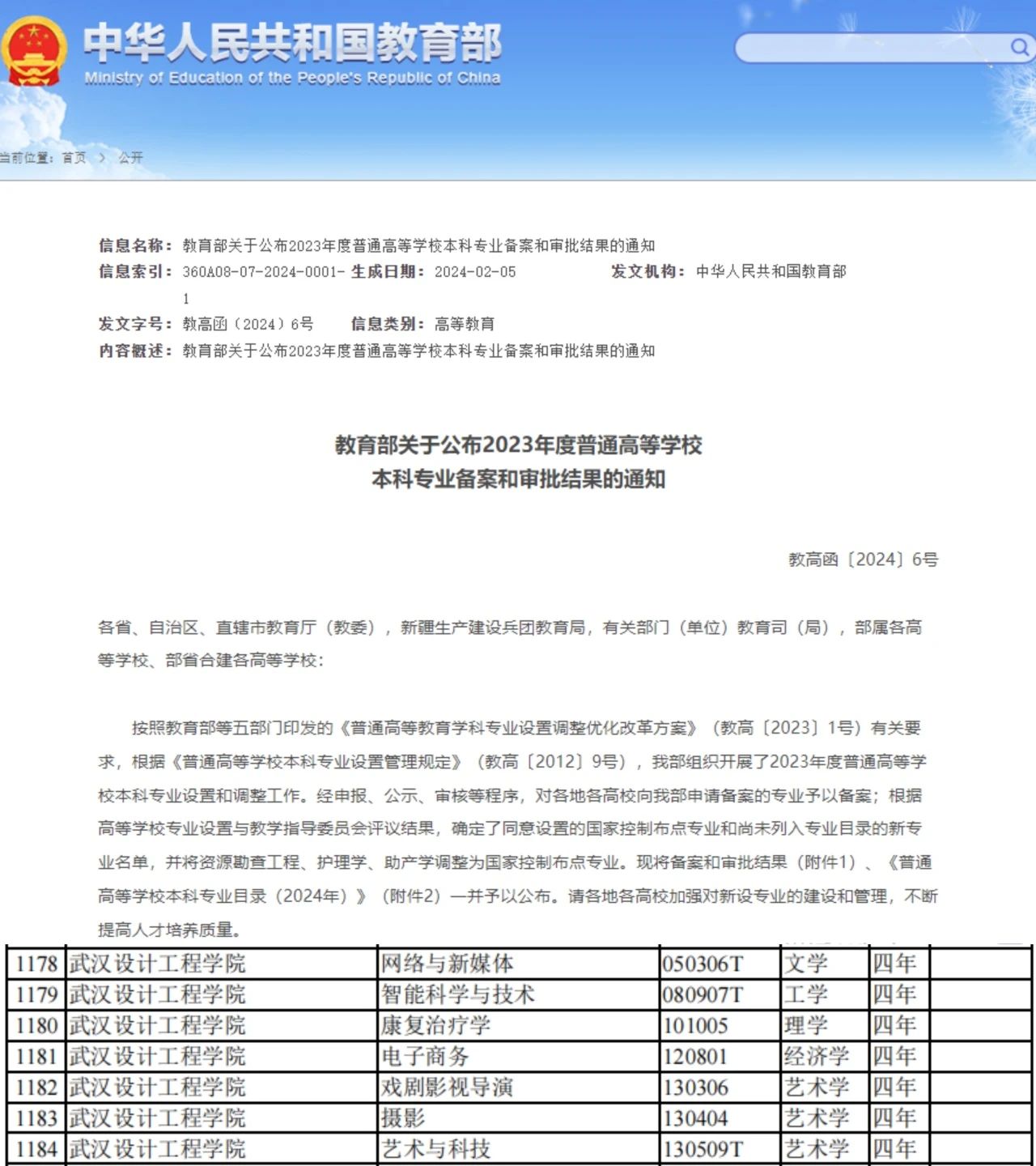Click the bold centered notice title heading
The image size is (1036, 1166).
[518, 462]
